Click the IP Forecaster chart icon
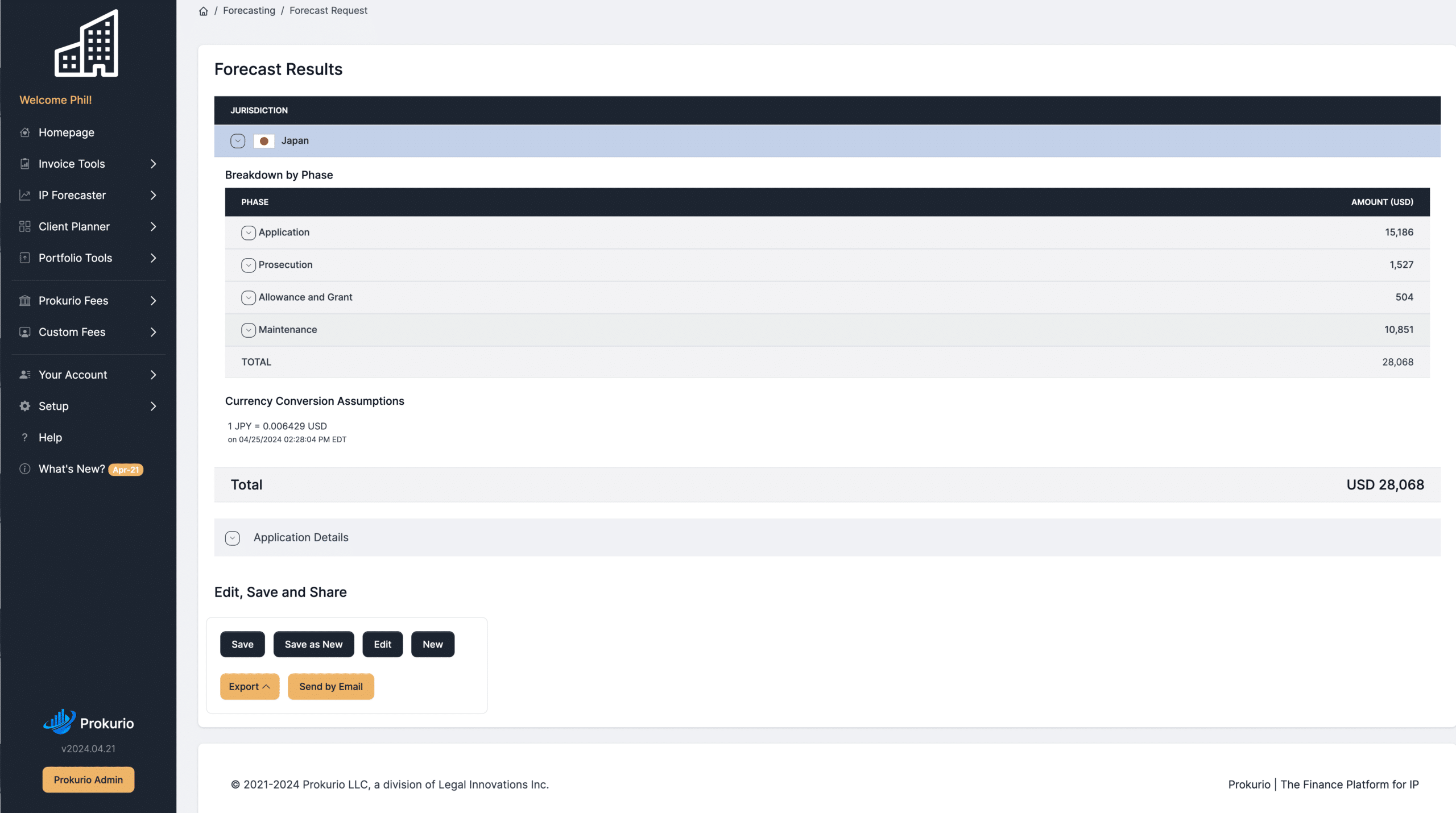 (x=24, y=195)
